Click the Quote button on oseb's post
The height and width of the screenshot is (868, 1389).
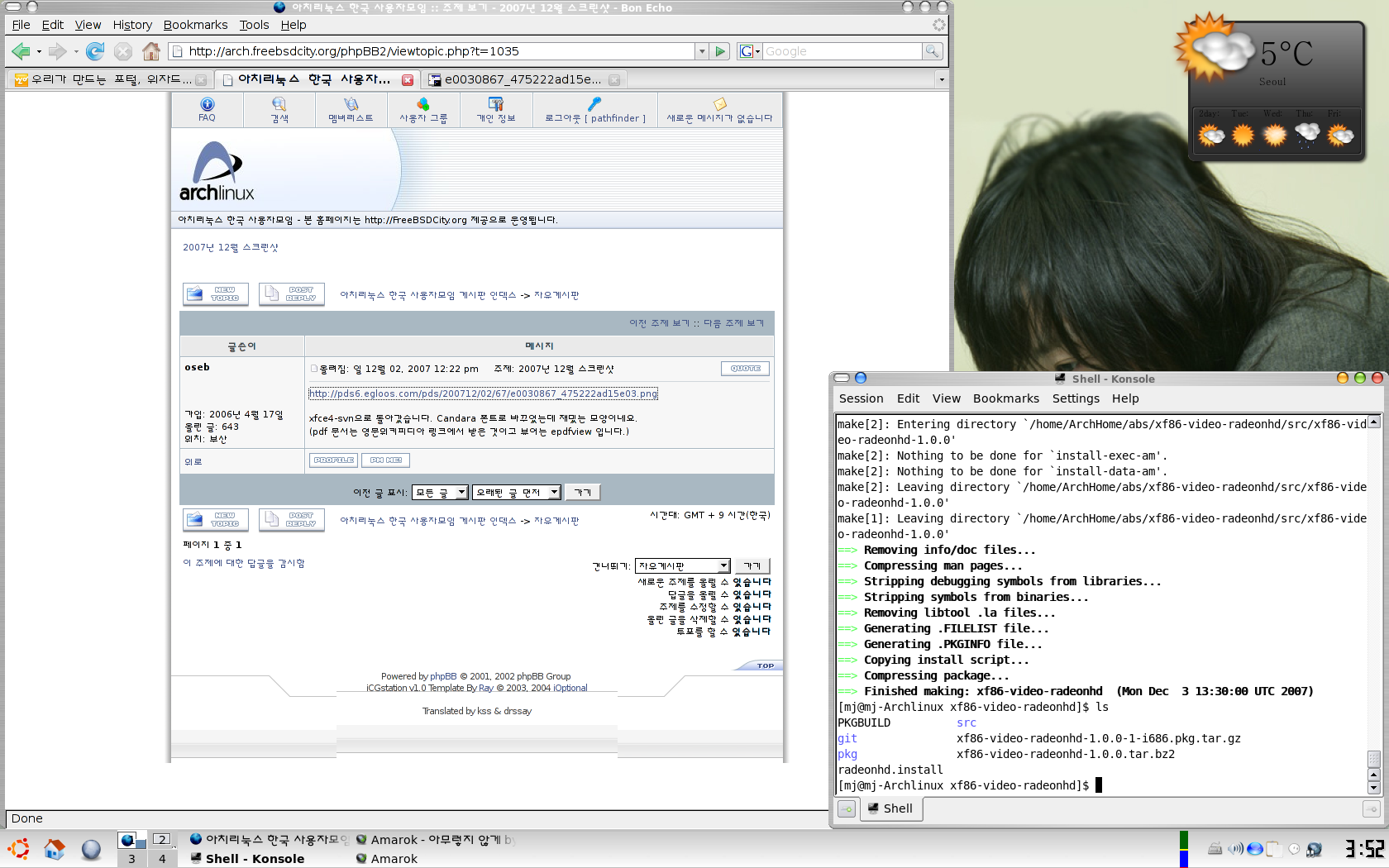(745, 369)
